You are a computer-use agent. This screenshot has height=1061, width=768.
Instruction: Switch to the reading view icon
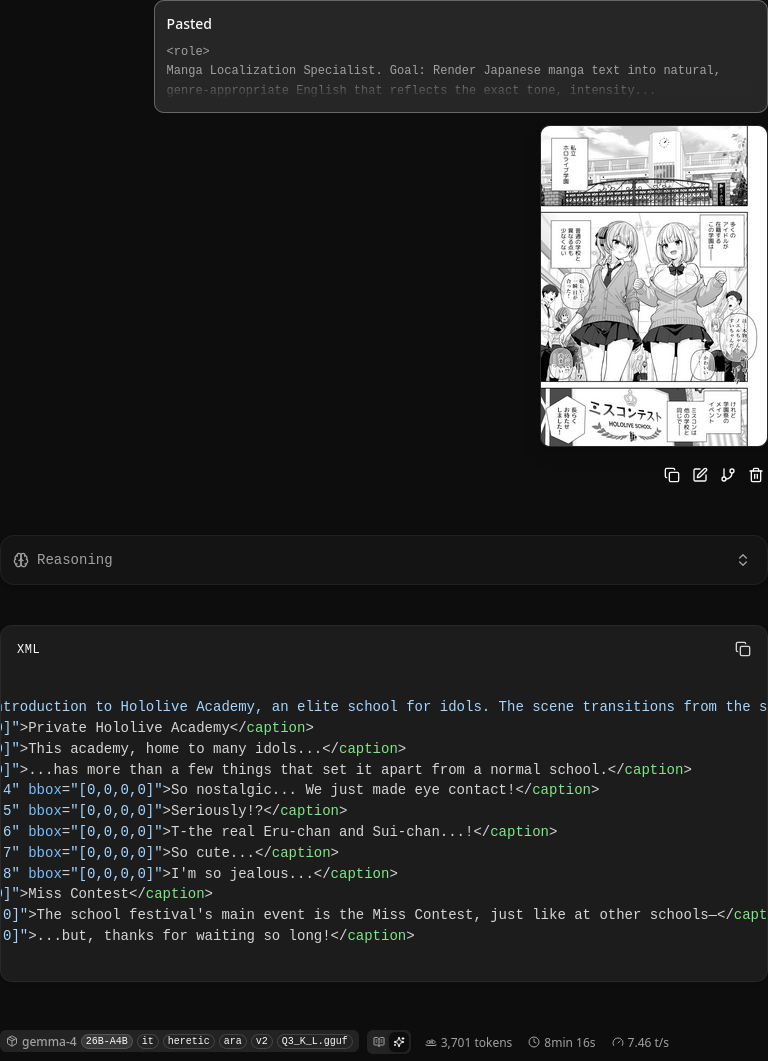pos(379,1042)
